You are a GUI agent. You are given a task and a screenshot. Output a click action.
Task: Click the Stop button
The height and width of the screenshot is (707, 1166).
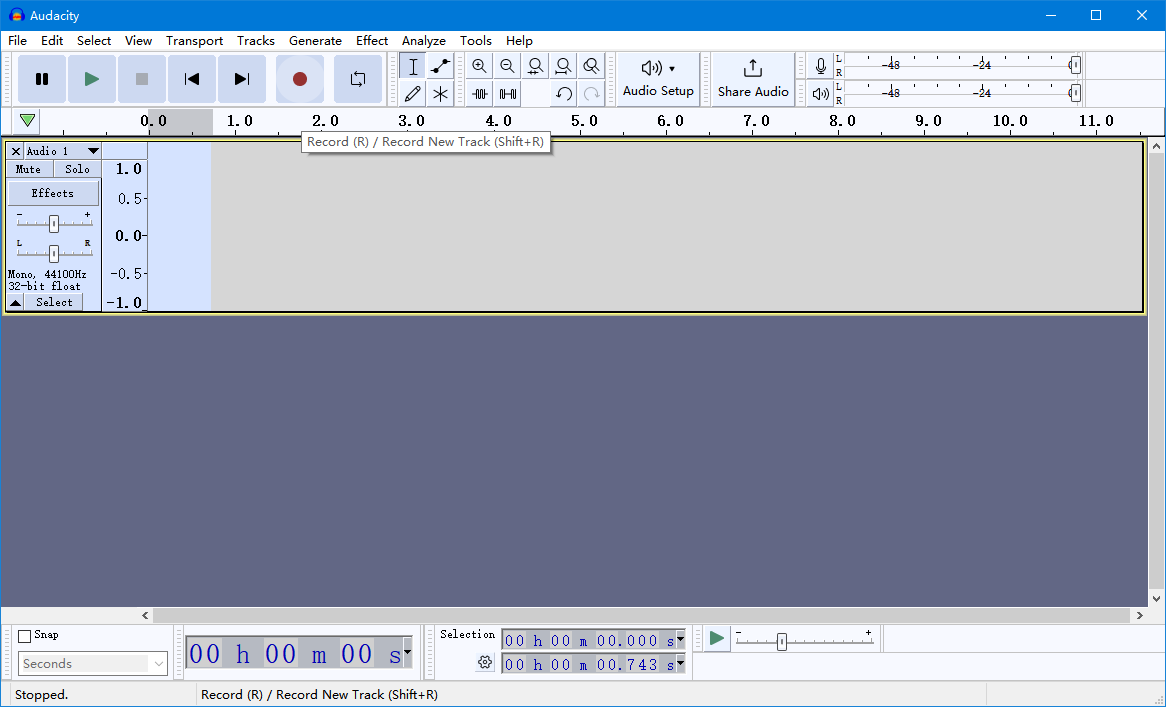coord(142,79)
